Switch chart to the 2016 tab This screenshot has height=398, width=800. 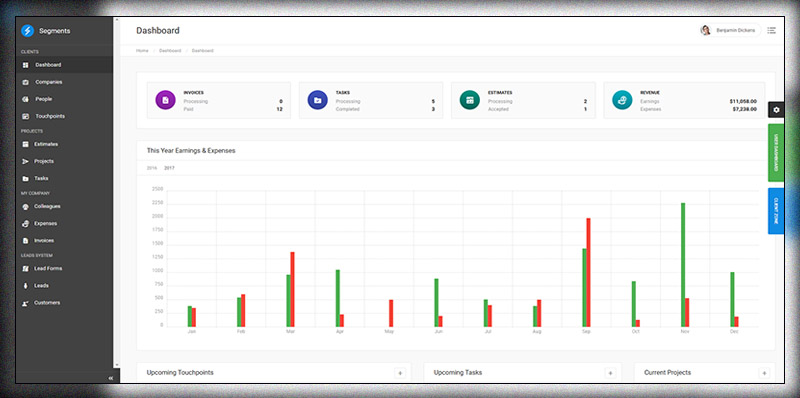(x=152, y=168)
